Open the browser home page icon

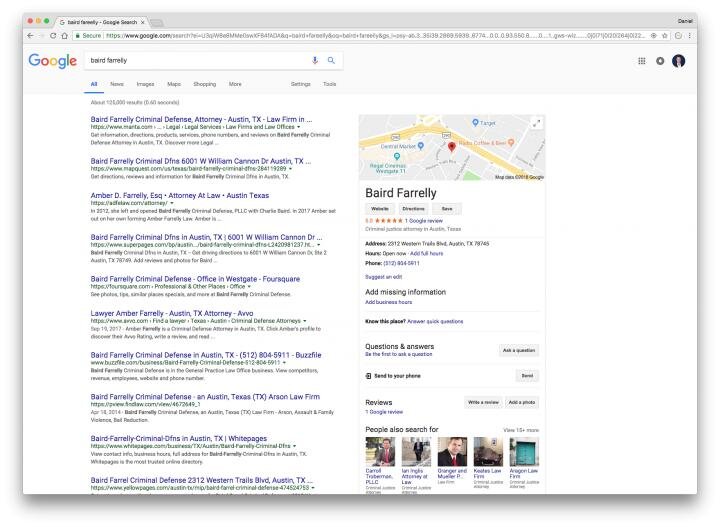point(64,36)
